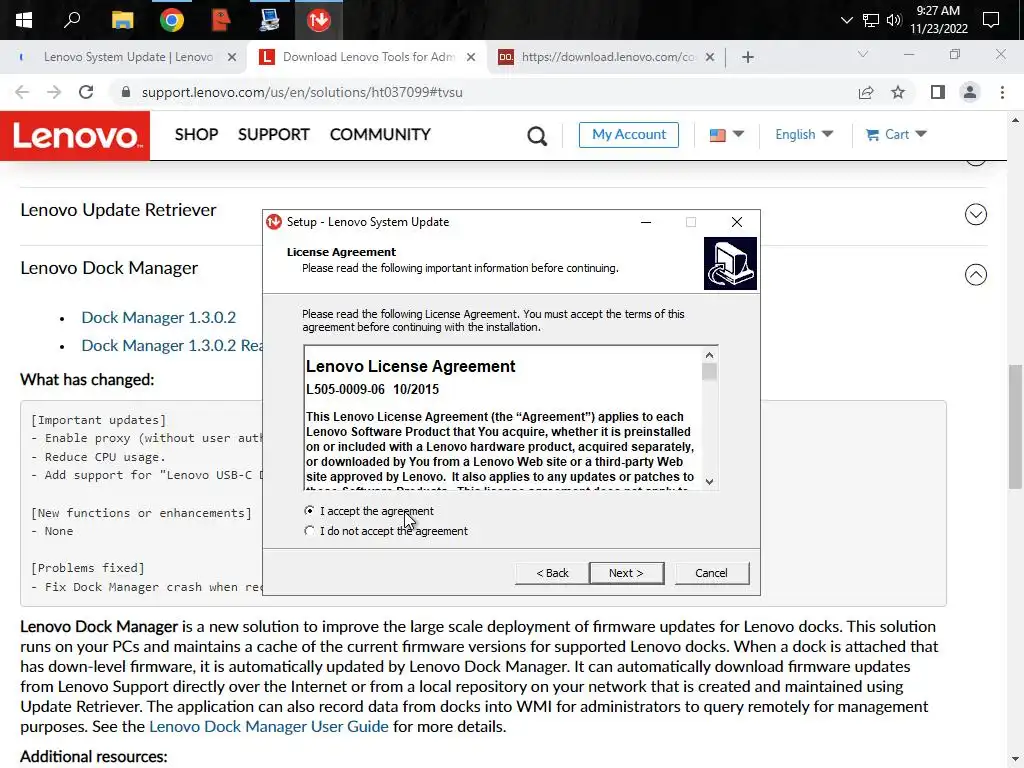Open the notification center icon
Viewport: 1024px width, 768px height.
click(991, 20)
